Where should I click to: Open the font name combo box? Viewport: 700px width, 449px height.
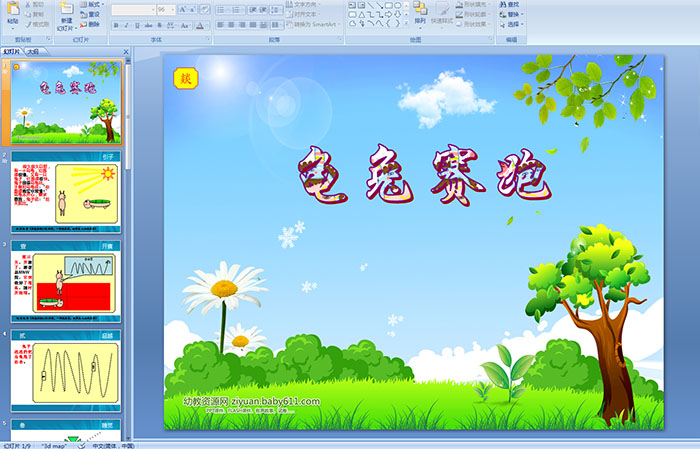tap(133, 10)
